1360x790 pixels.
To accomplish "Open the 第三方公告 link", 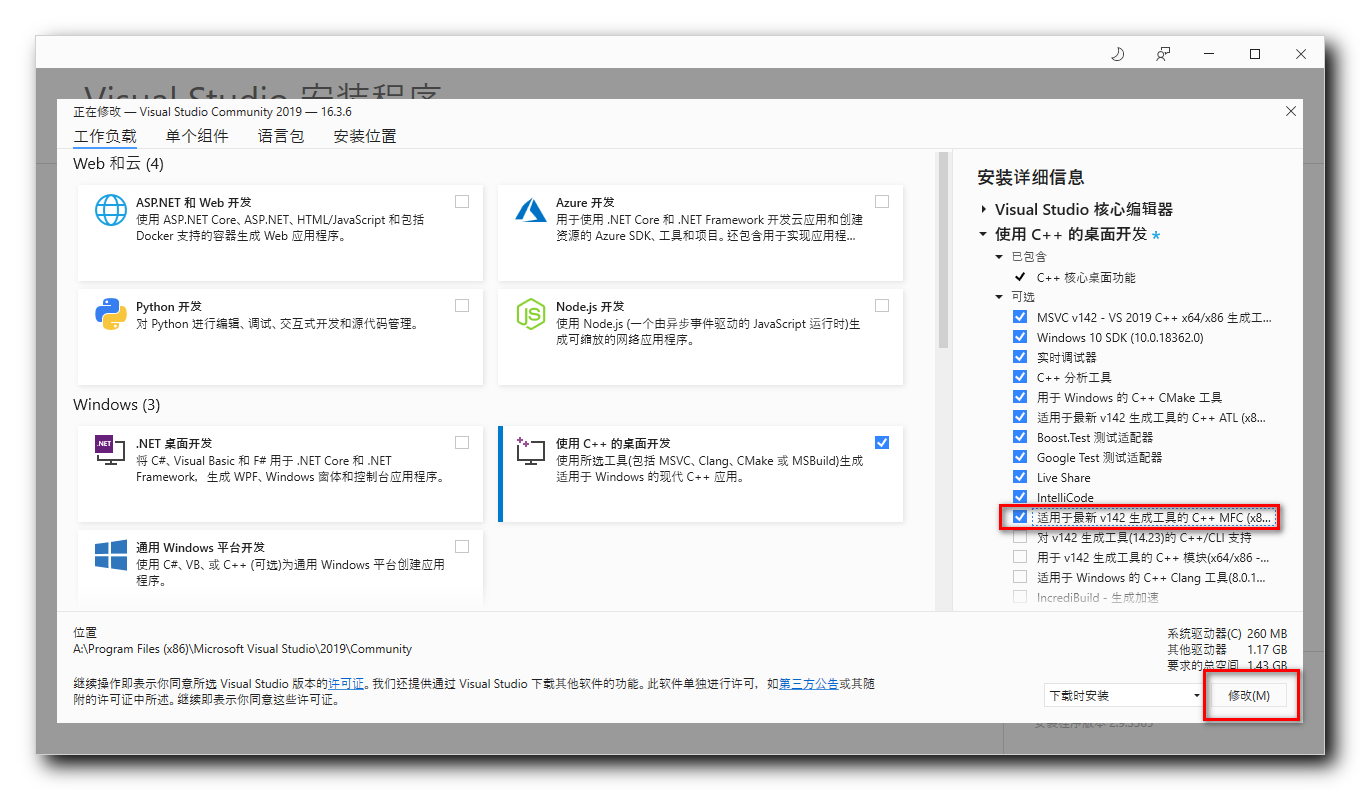I will 809,684.
